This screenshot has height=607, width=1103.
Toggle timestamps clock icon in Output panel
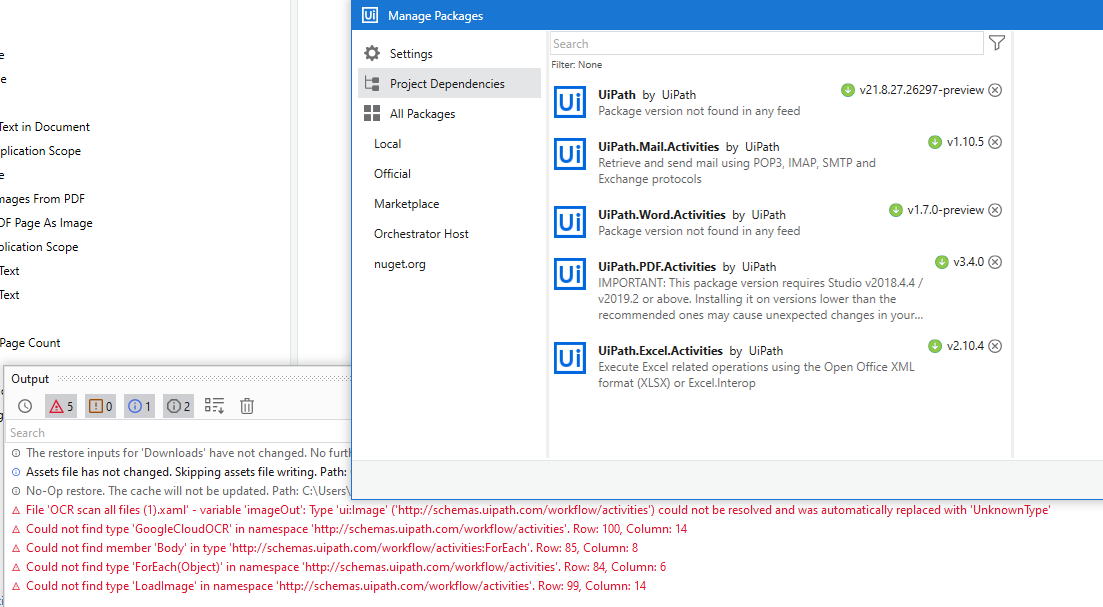coord(25,406)
